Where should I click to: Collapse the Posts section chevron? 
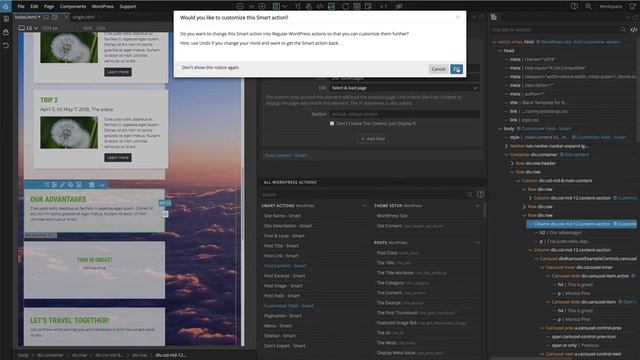click(x=477, y=243)
